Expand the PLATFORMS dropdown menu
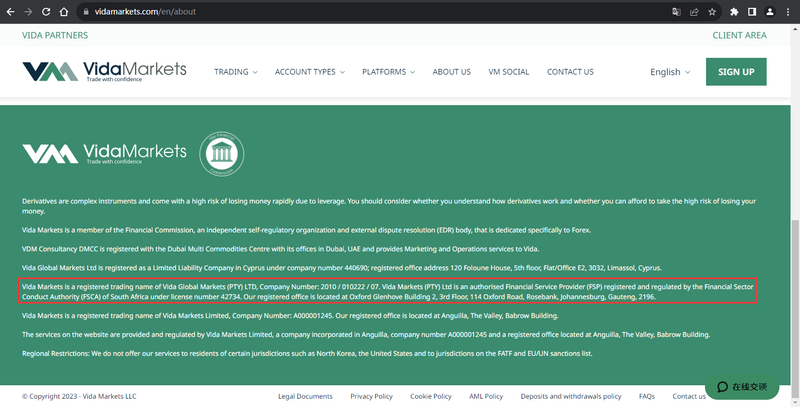800x407 pixels. pyautogui.click(x=388, y=72)
